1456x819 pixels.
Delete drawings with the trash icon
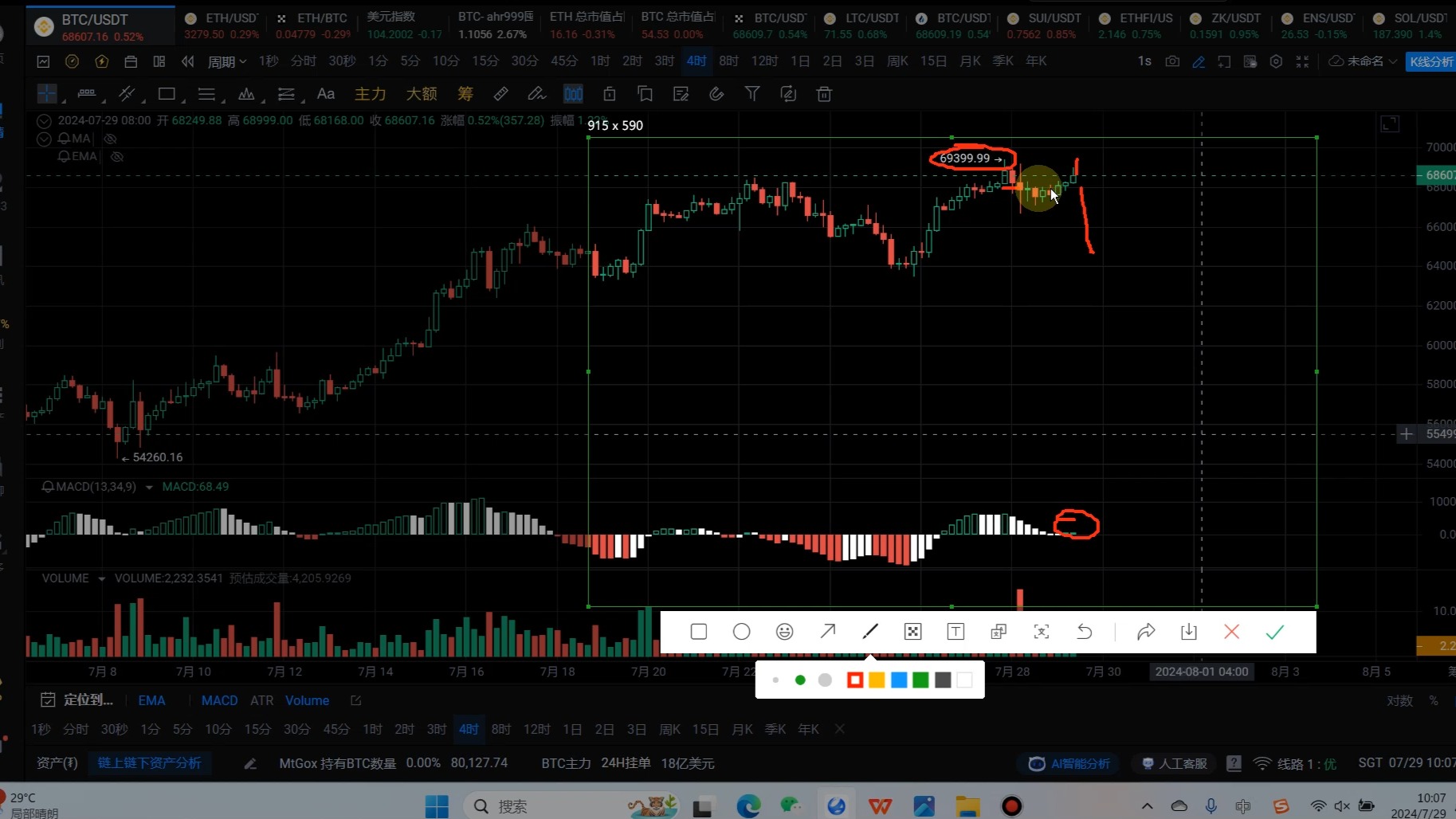[x=824, y=94]
